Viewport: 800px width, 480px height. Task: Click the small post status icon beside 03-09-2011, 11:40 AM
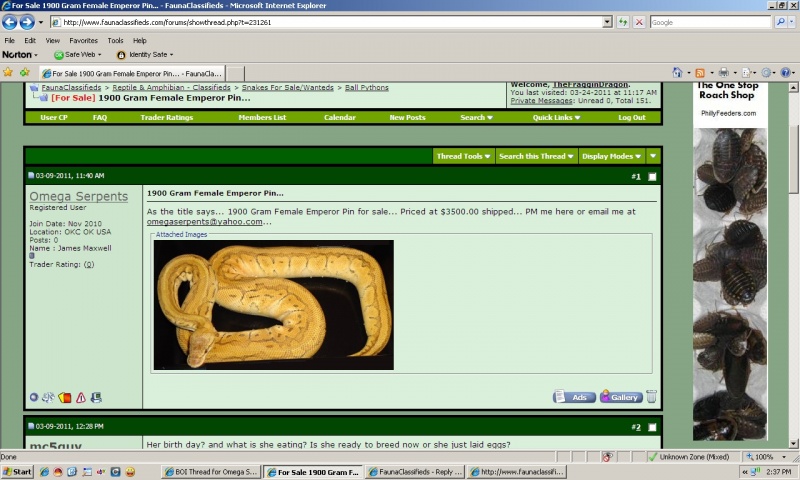coord(31,175)
